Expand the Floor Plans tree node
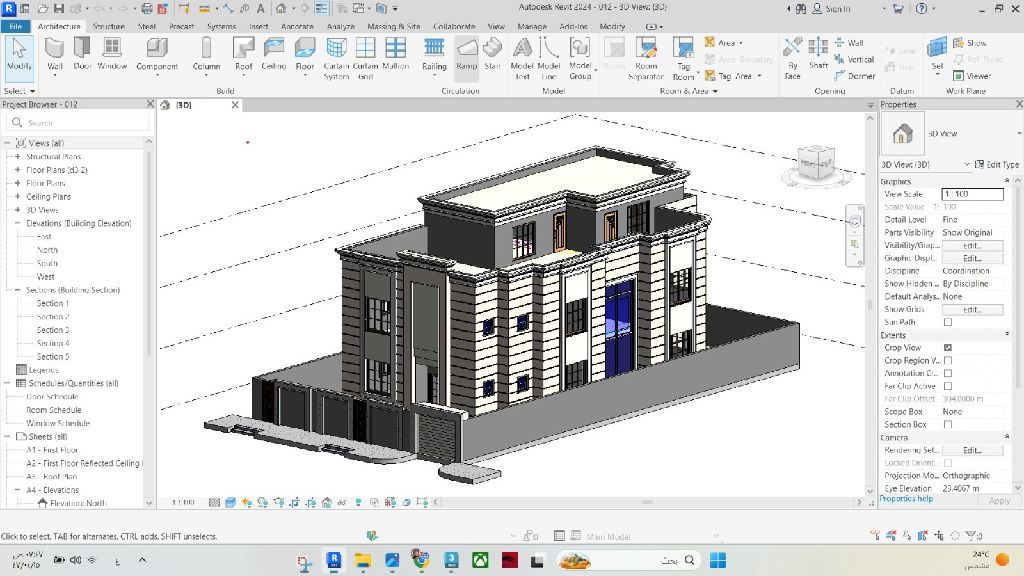Image resolution: width=1024 pixels, height=576 pixels. coord(17,183)
